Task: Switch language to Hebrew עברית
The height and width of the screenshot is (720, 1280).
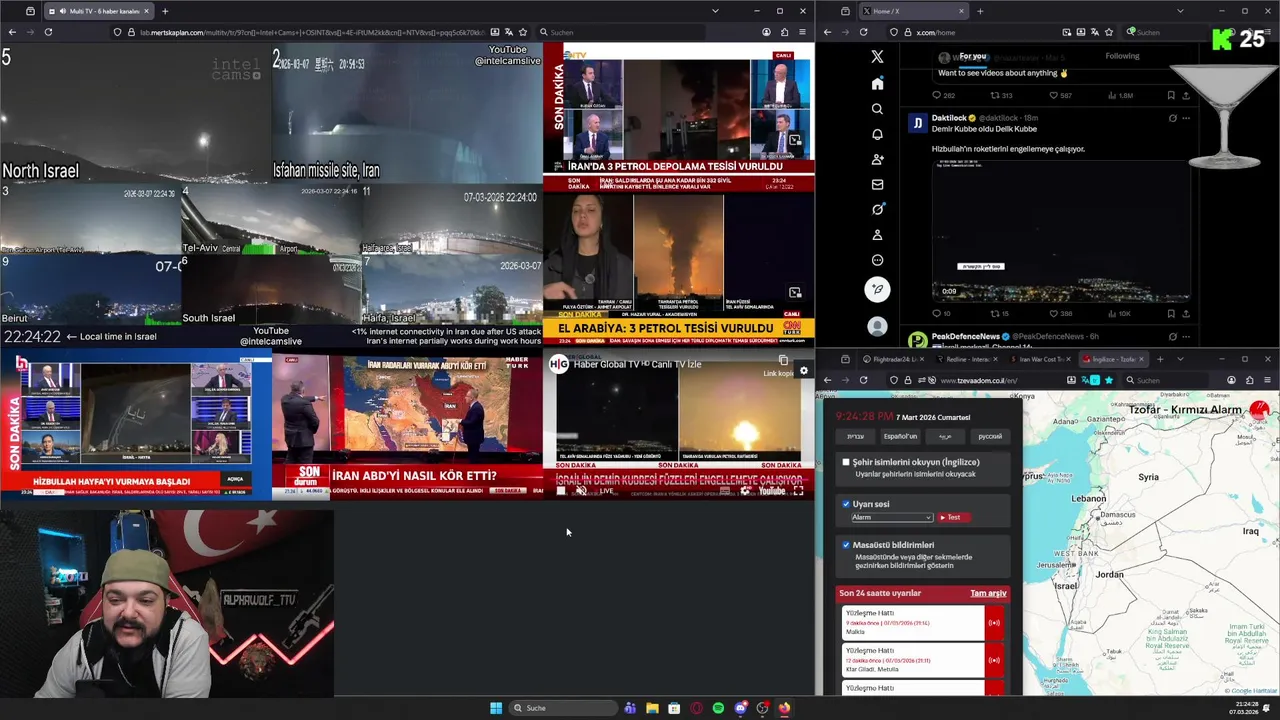Action: (855, 436)
